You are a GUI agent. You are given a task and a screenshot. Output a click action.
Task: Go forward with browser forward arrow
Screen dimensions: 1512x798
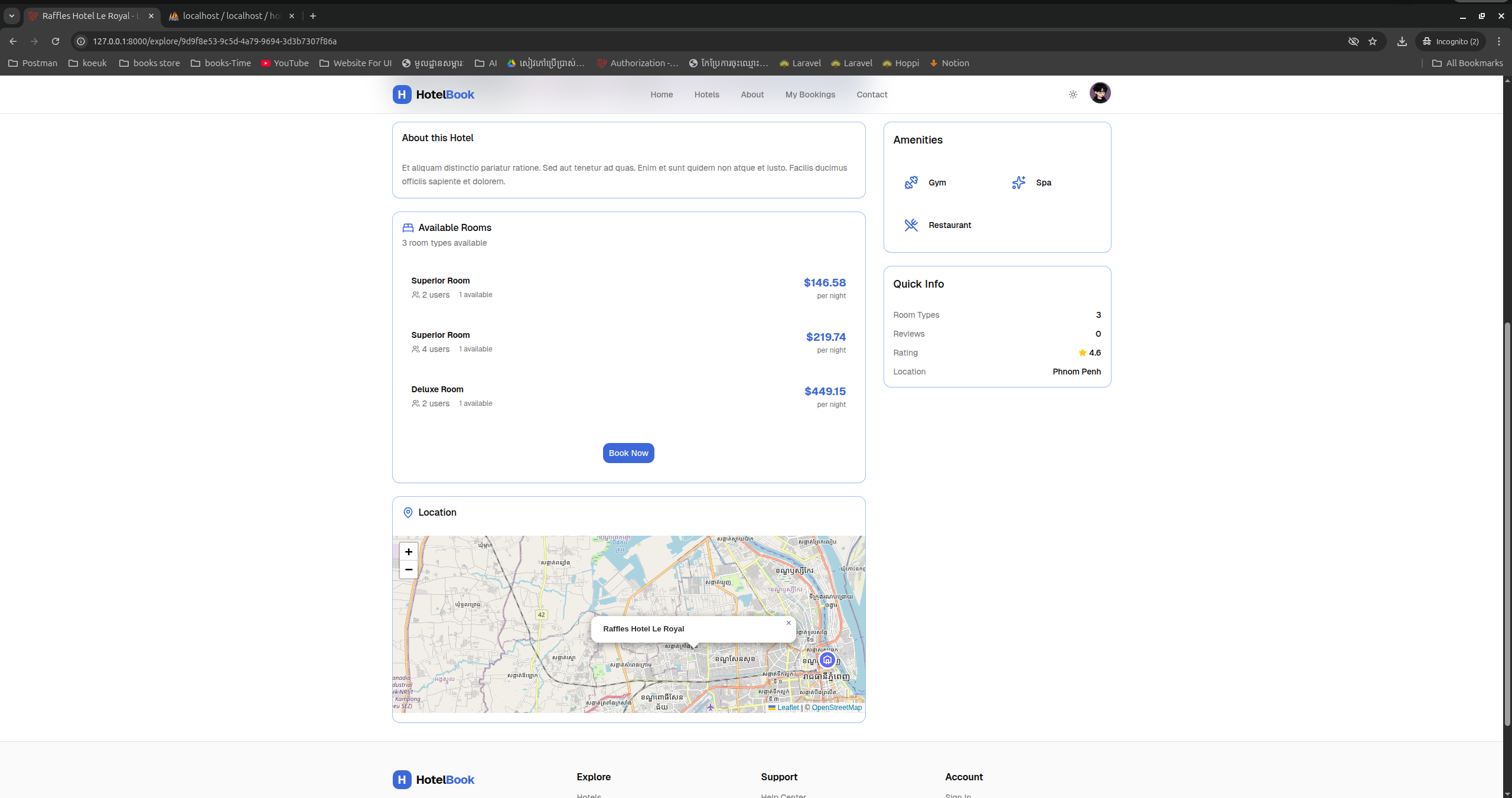34,41
